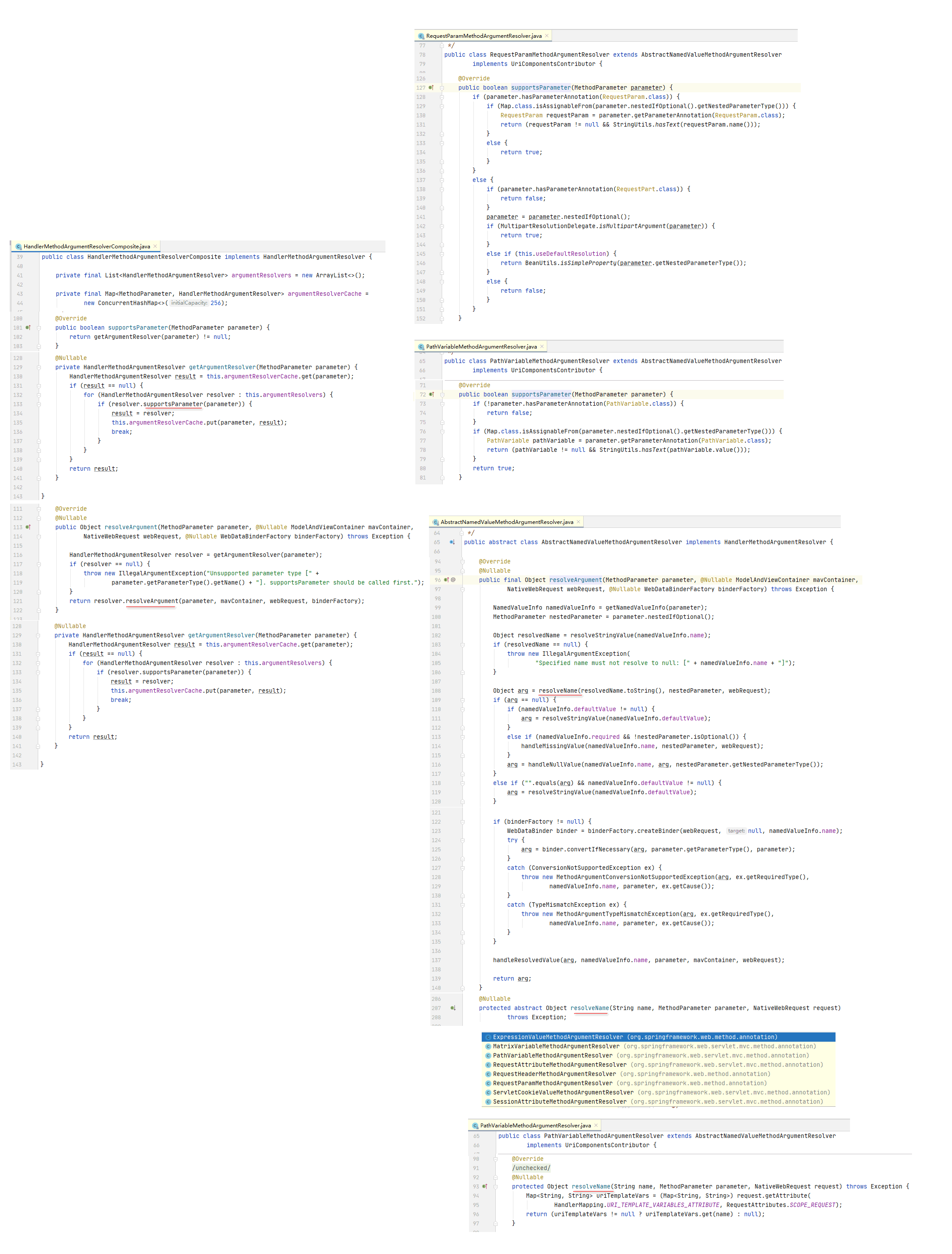Collapse supportsParameter method at PathVariable line 72
952x1254 pixels.
(x=442, y=395)
